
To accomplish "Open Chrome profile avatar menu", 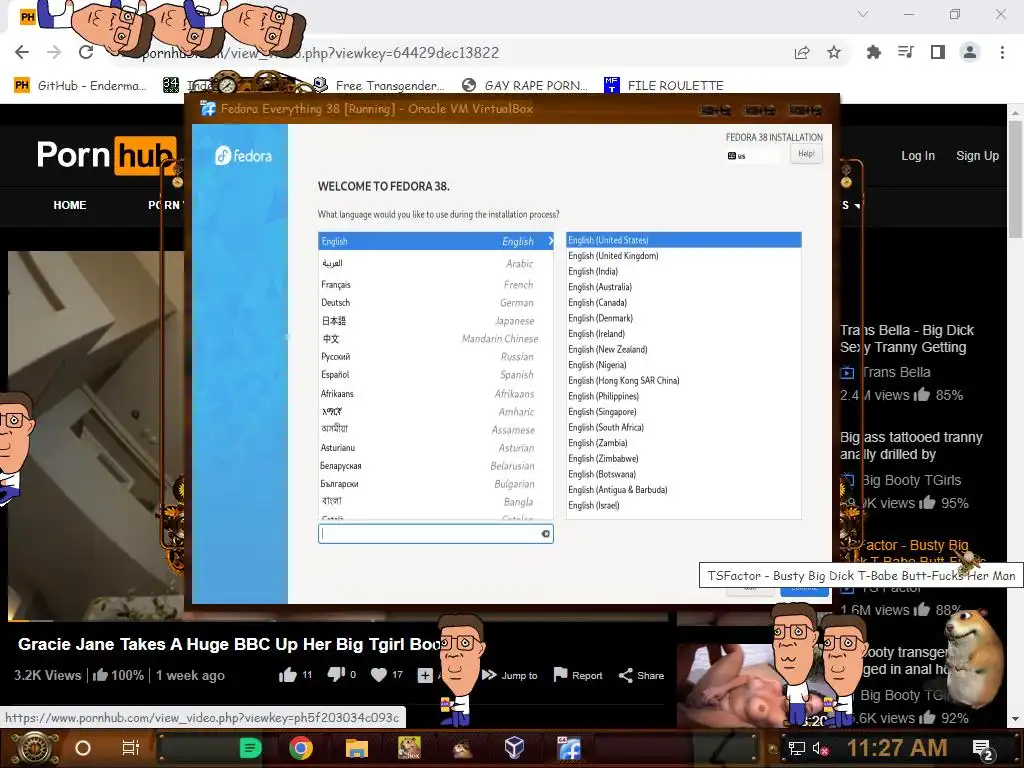I will pyautogui.click(x=970, y=52).
